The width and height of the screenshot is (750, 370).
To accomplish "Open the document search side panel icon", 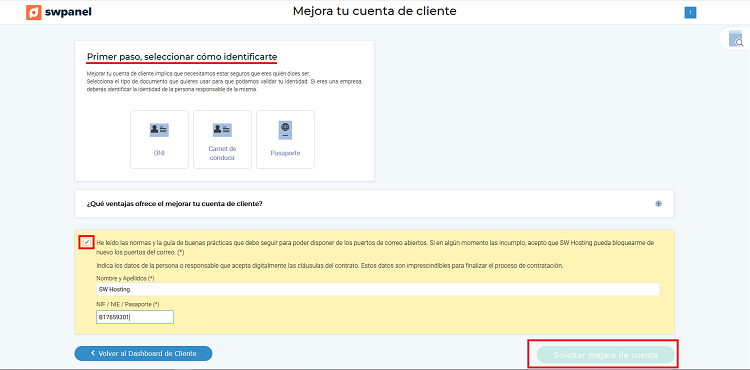I will (x=736, y=39).
